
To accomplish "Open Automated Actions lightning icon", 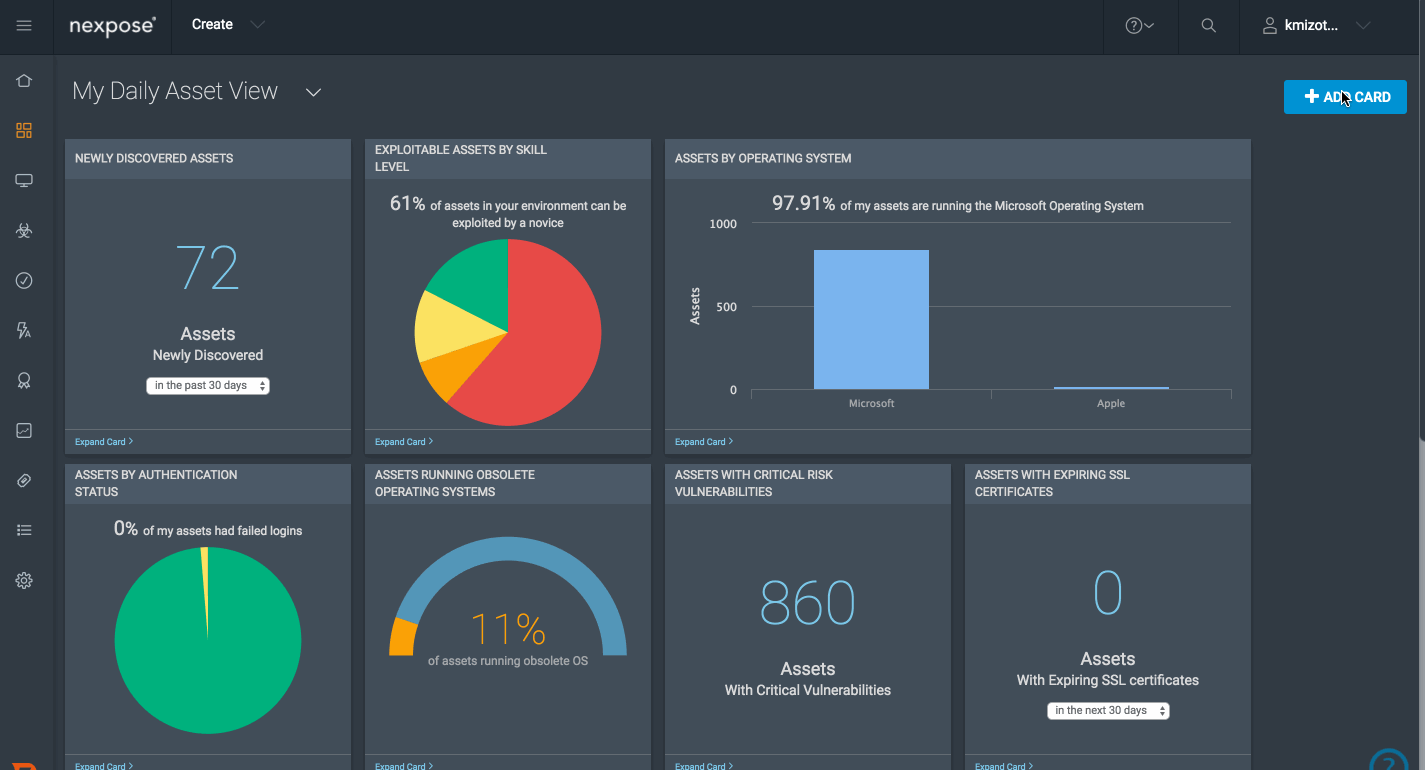I will pyautogui.click(x=24, y=331).
